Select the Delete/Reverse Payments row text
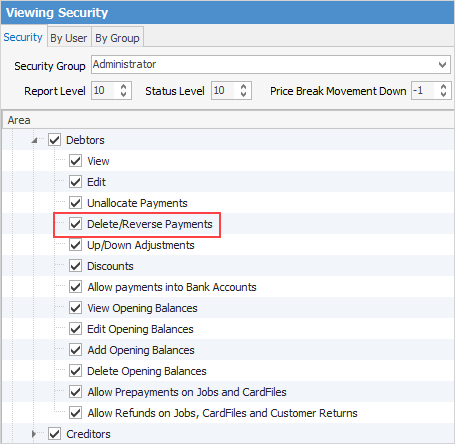Viewport: 455px width, 444px height. click(150, 224)
